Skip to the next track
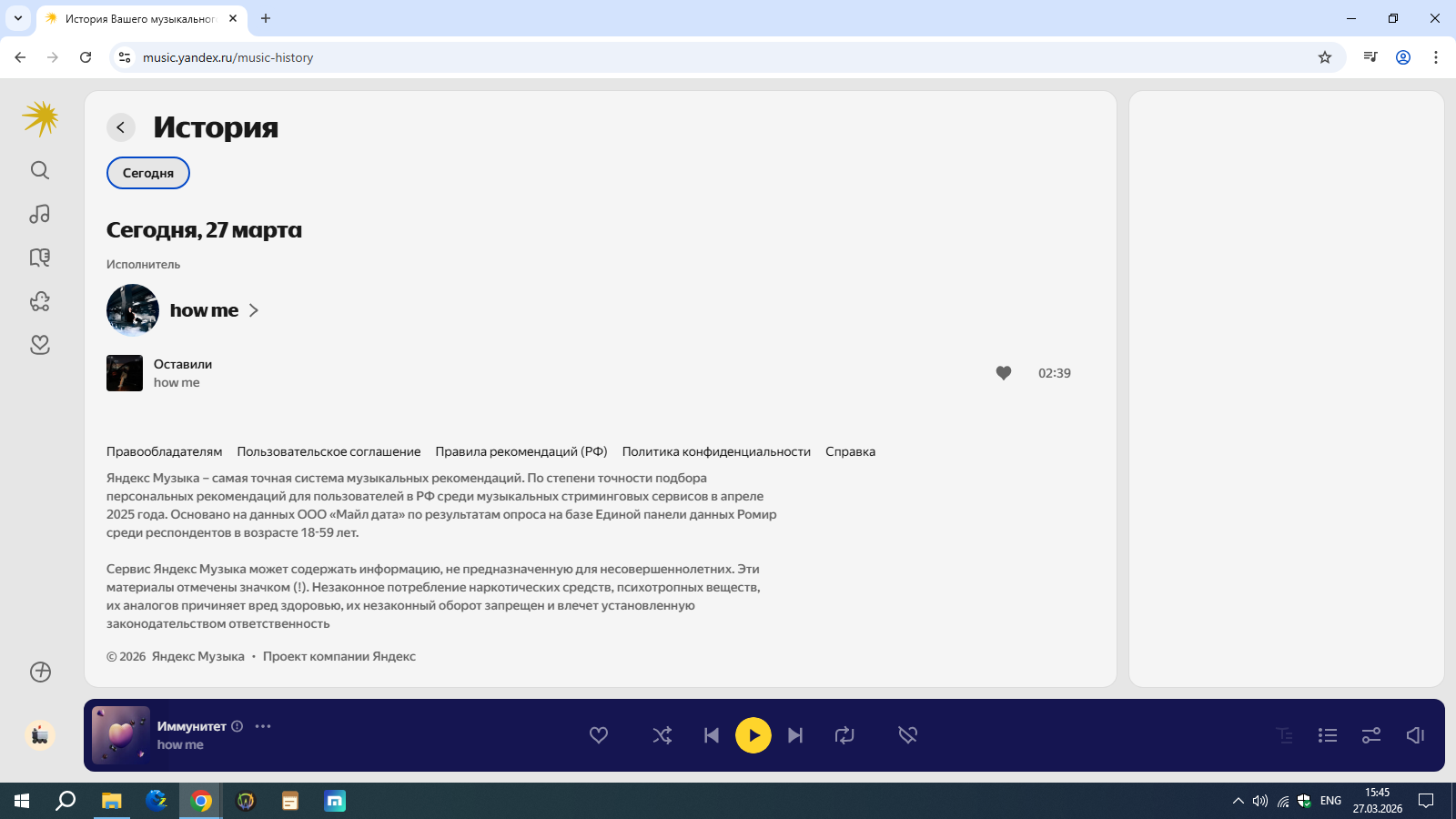The height and width of the screenshot is (819, 1456). tap(795, 735)
